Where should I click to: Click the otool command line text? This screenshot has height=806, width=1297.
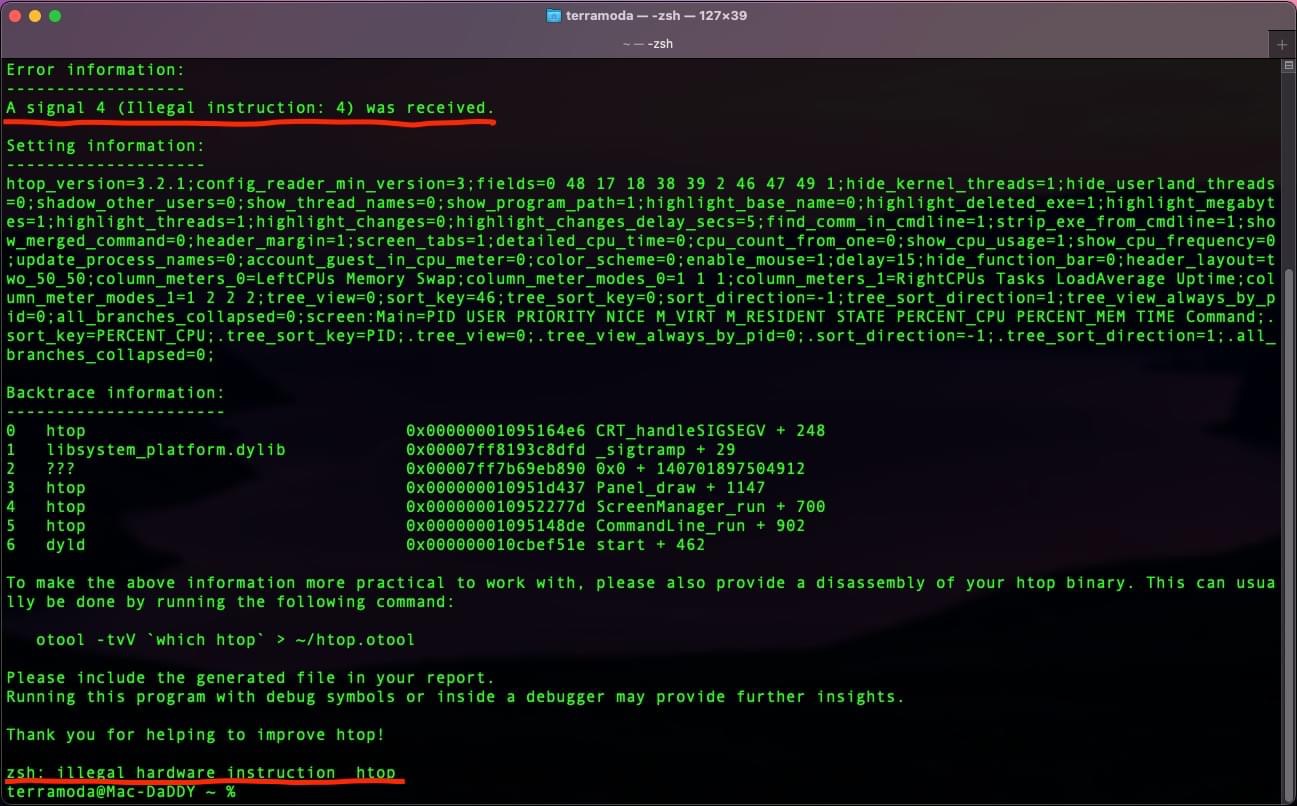tap(225, 640)
